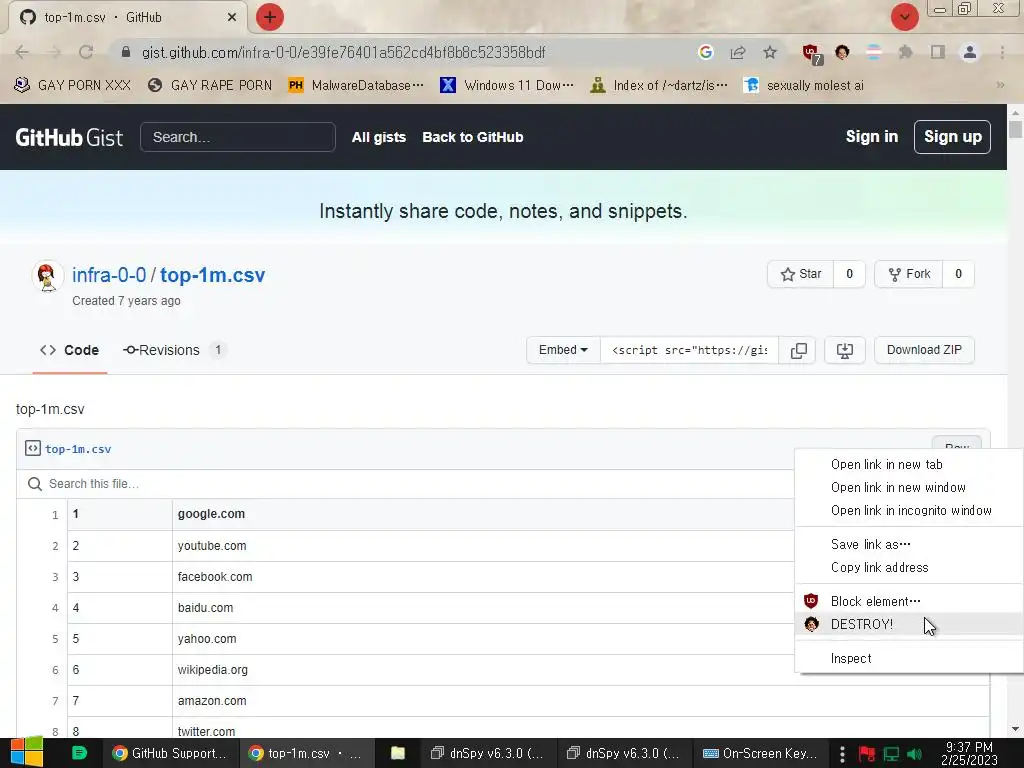The height and width of the screenshot is (768, 1024).
Task: Choose Copy link address
Action: tap(908, 568)
